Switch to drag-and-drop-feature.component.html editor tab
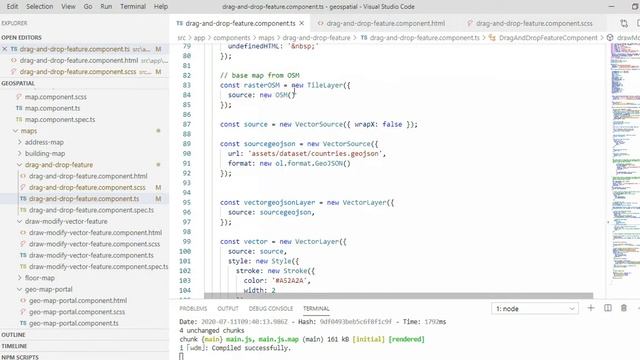This screenshot has height=360, width=640. 385,24
